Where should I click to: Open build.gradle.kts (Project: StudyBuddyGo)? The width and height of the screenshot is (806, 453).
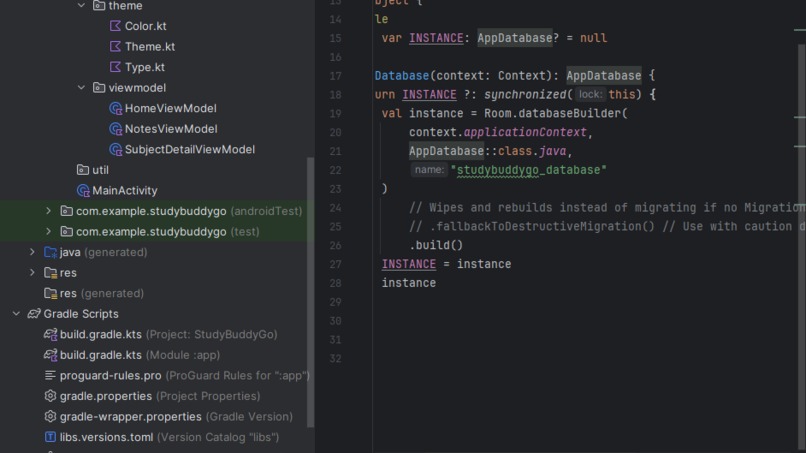pyautogui.click(x=169, y=334)
